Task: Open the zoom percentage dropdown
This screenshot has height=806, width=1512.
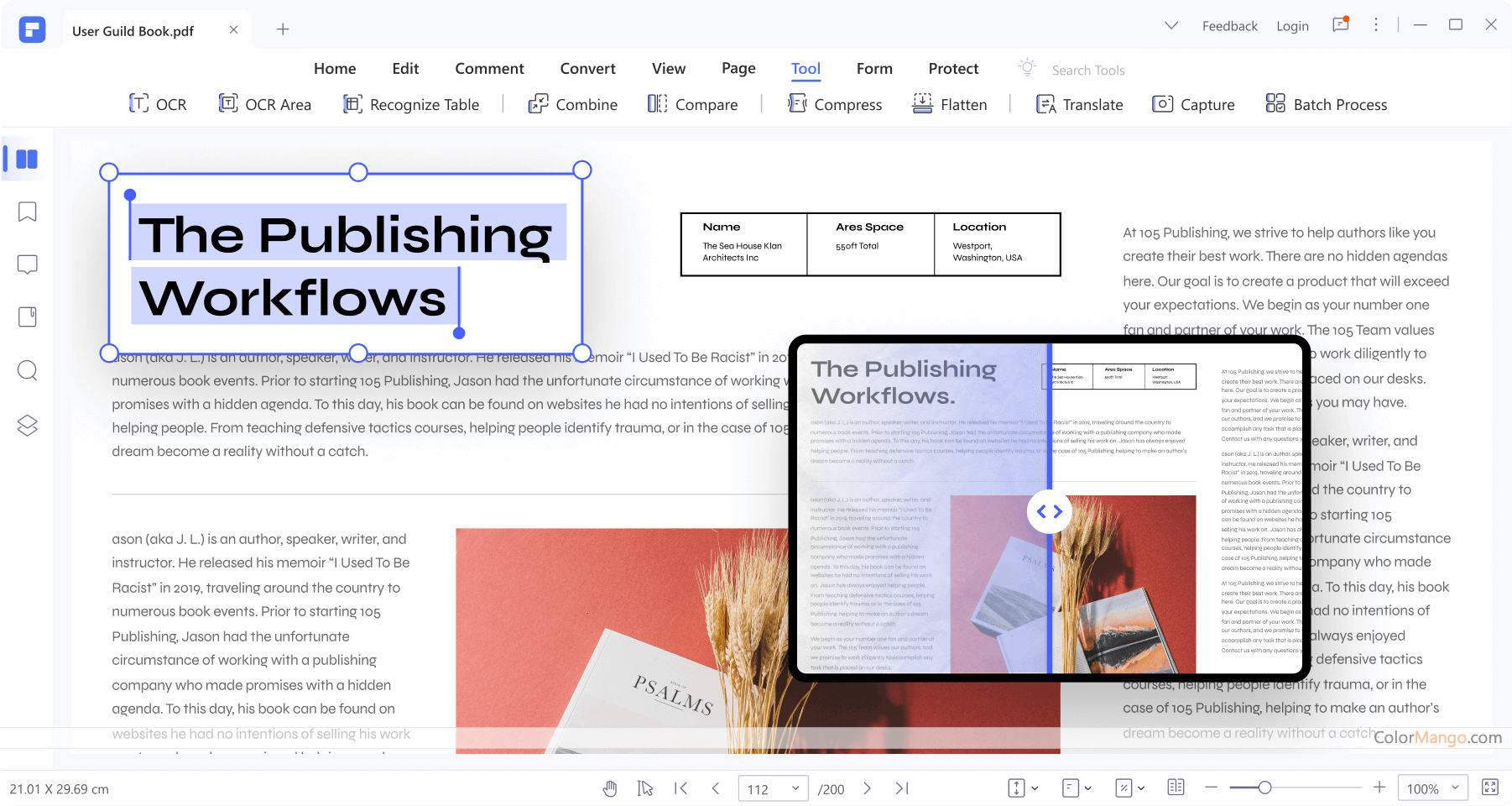Action: pos(1432,788)
